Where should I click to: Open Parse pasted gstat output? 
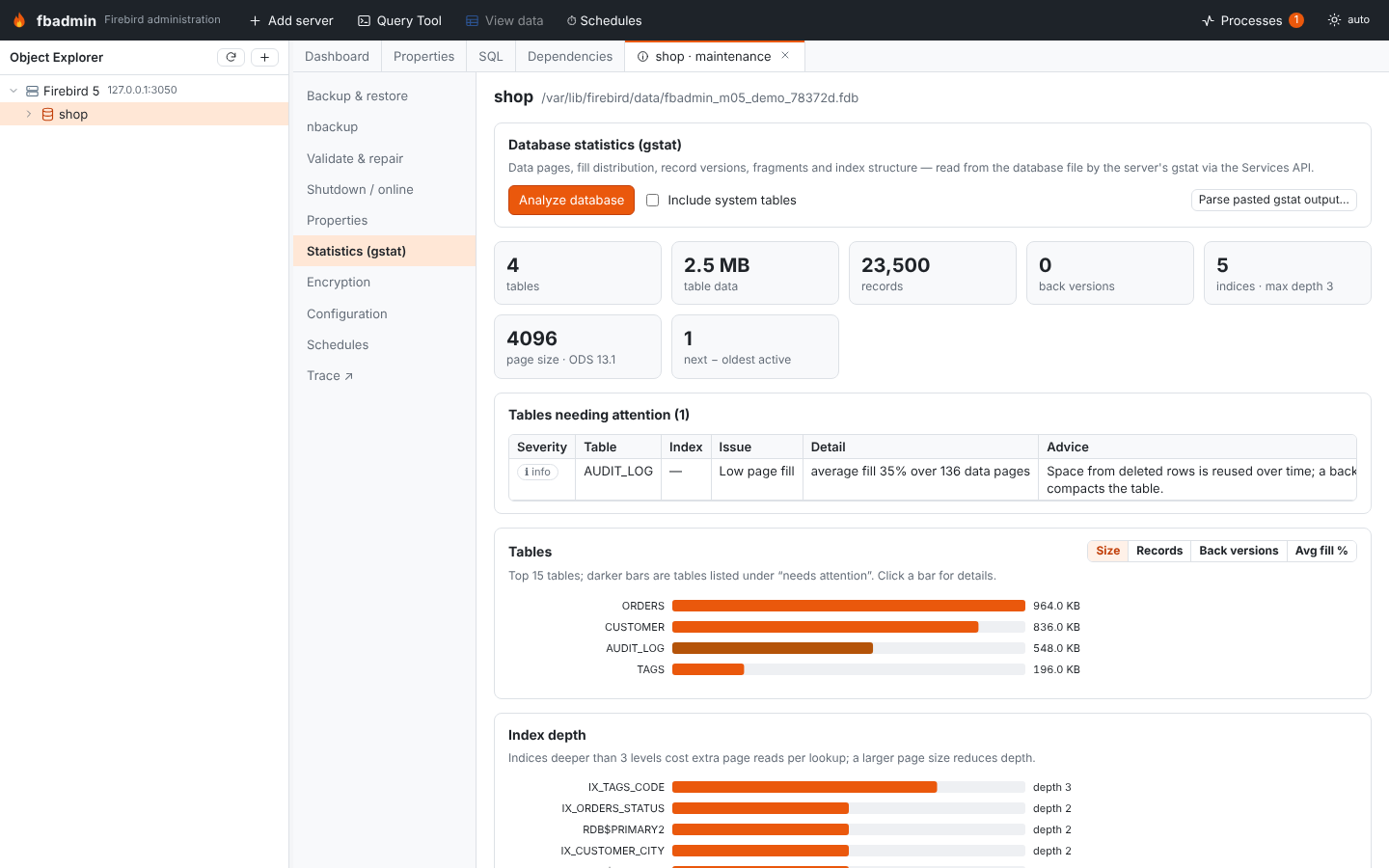pyautogui.click(x=1274, y=200)
